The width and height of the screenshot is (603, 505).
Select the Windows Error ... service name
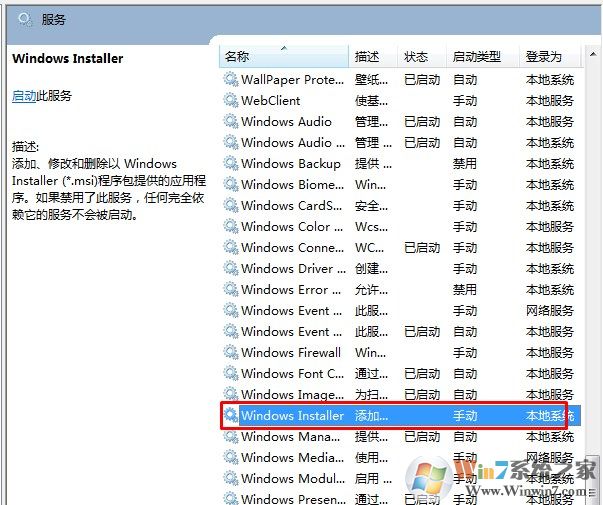(291, 289)
